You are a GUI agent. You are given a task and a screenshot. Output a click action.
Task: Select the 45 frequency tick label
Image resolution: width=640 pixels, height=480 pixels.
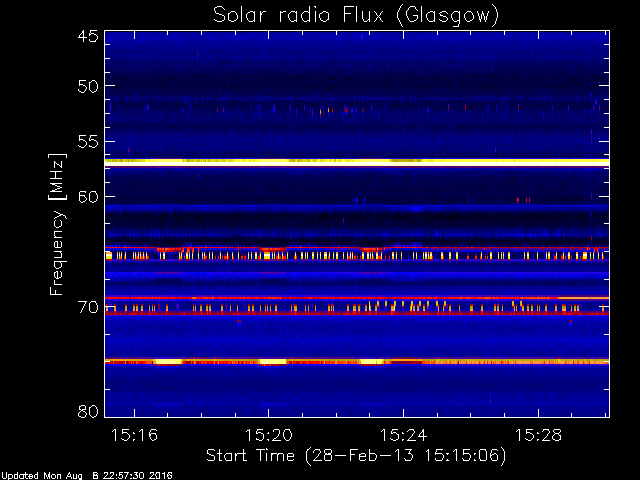click(x=88, y=36)
